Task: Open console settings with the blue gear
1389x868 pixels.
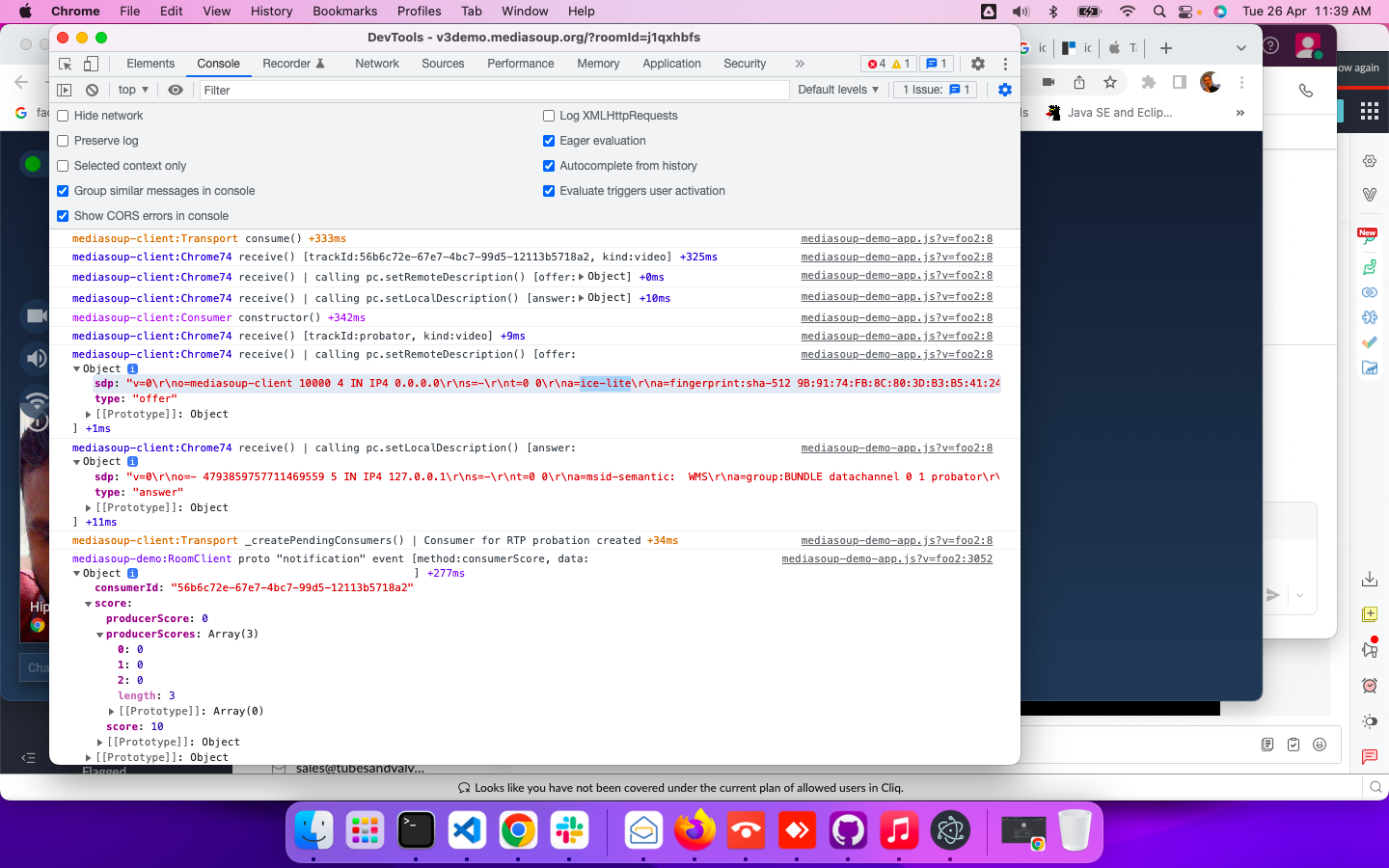Action: [x=1004, y=90]
